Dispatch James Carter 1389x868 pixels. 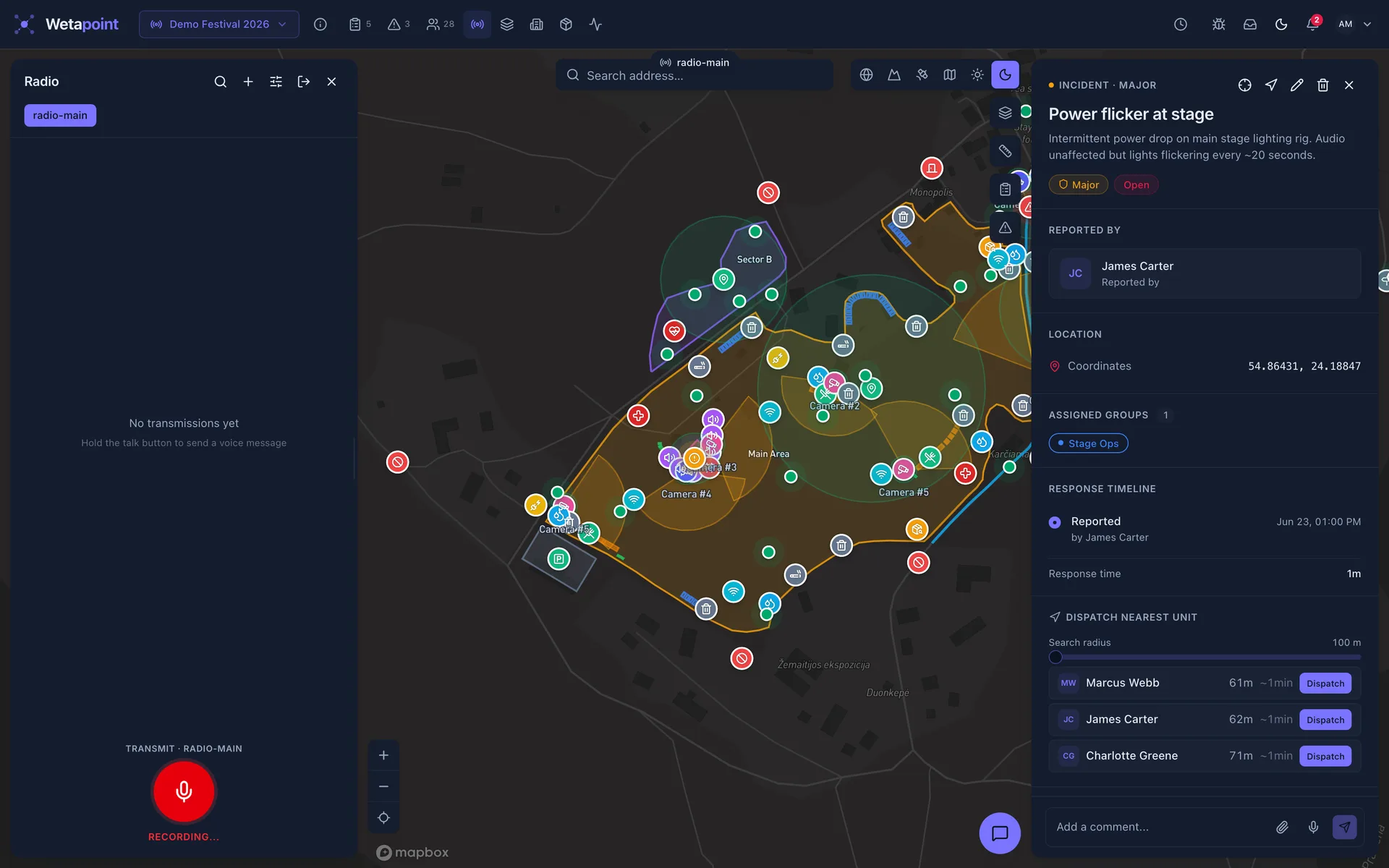1325,720
